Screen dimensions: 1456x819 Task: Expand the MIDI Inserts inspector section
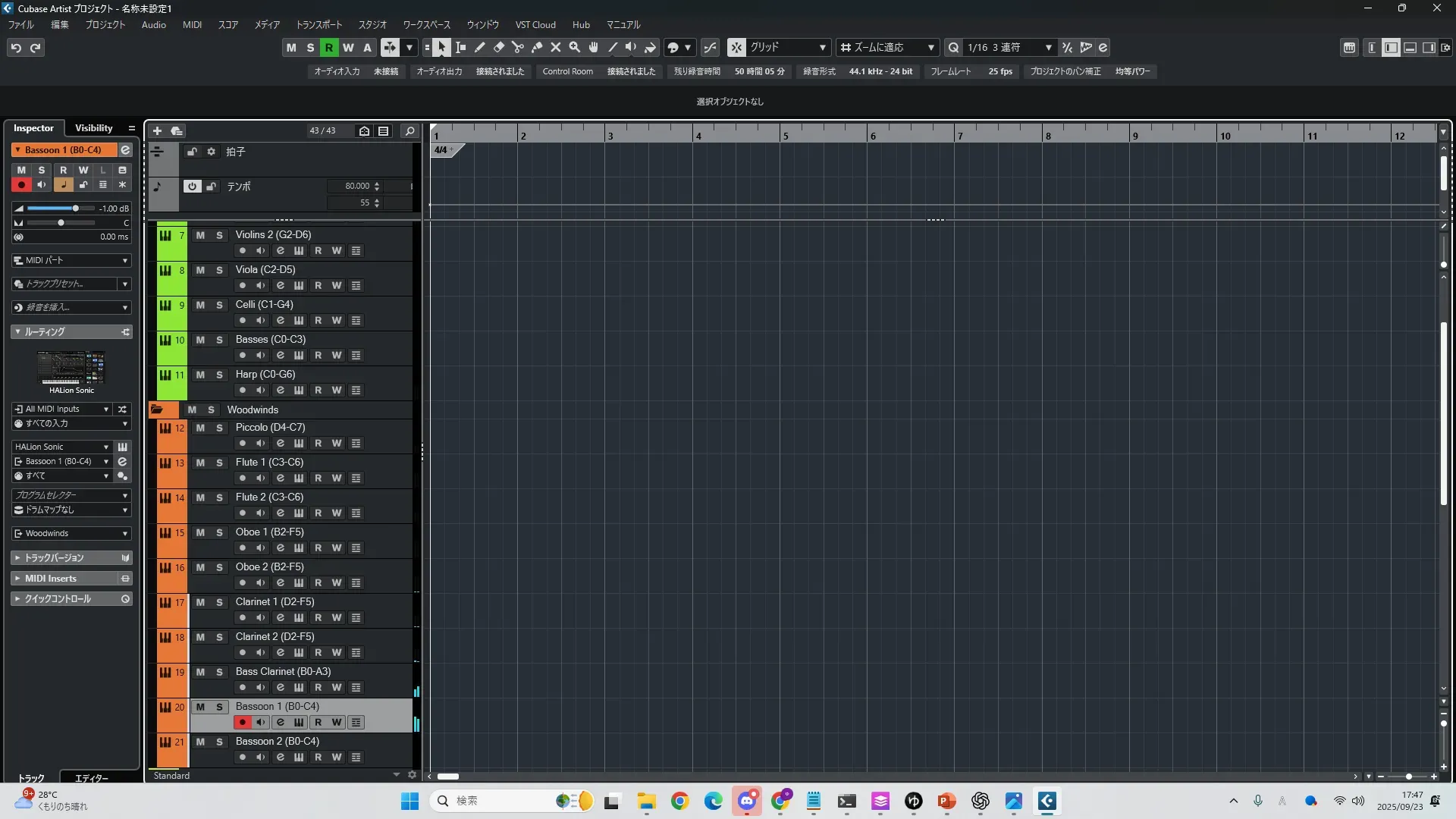coord(50,579)
